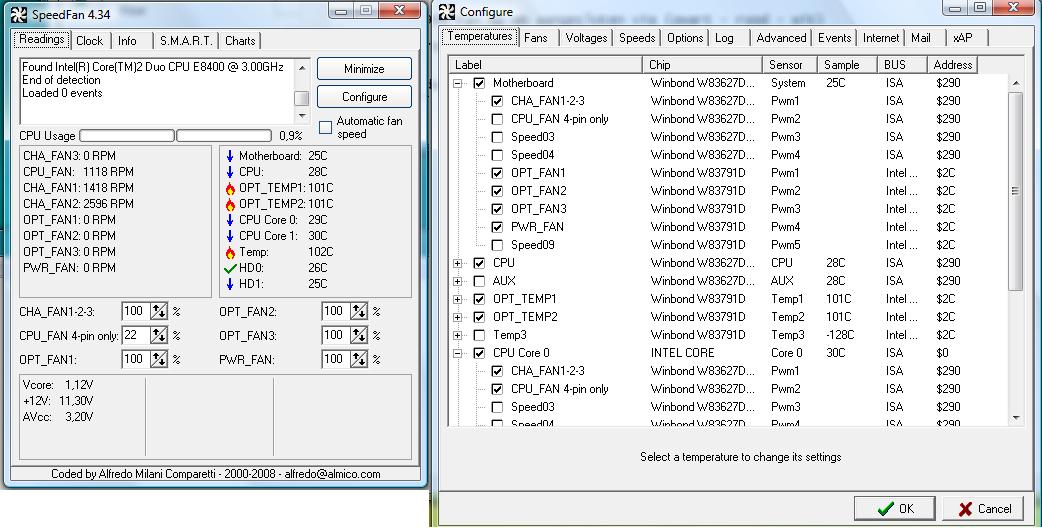Viewport: 1042px width, 528px height.
Task: Click the first CPU Usage progress bar
Action: point(127,136)
